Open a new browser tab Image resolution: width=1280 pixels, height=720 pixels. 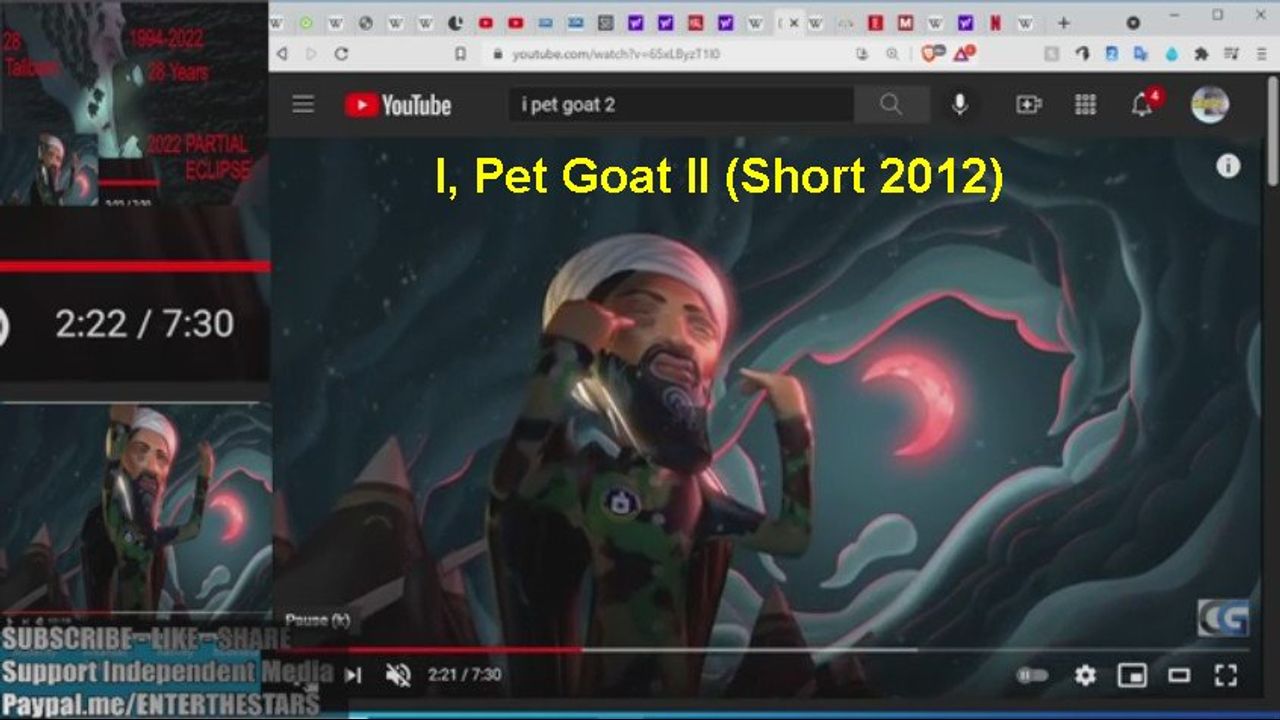[1063, 23]
